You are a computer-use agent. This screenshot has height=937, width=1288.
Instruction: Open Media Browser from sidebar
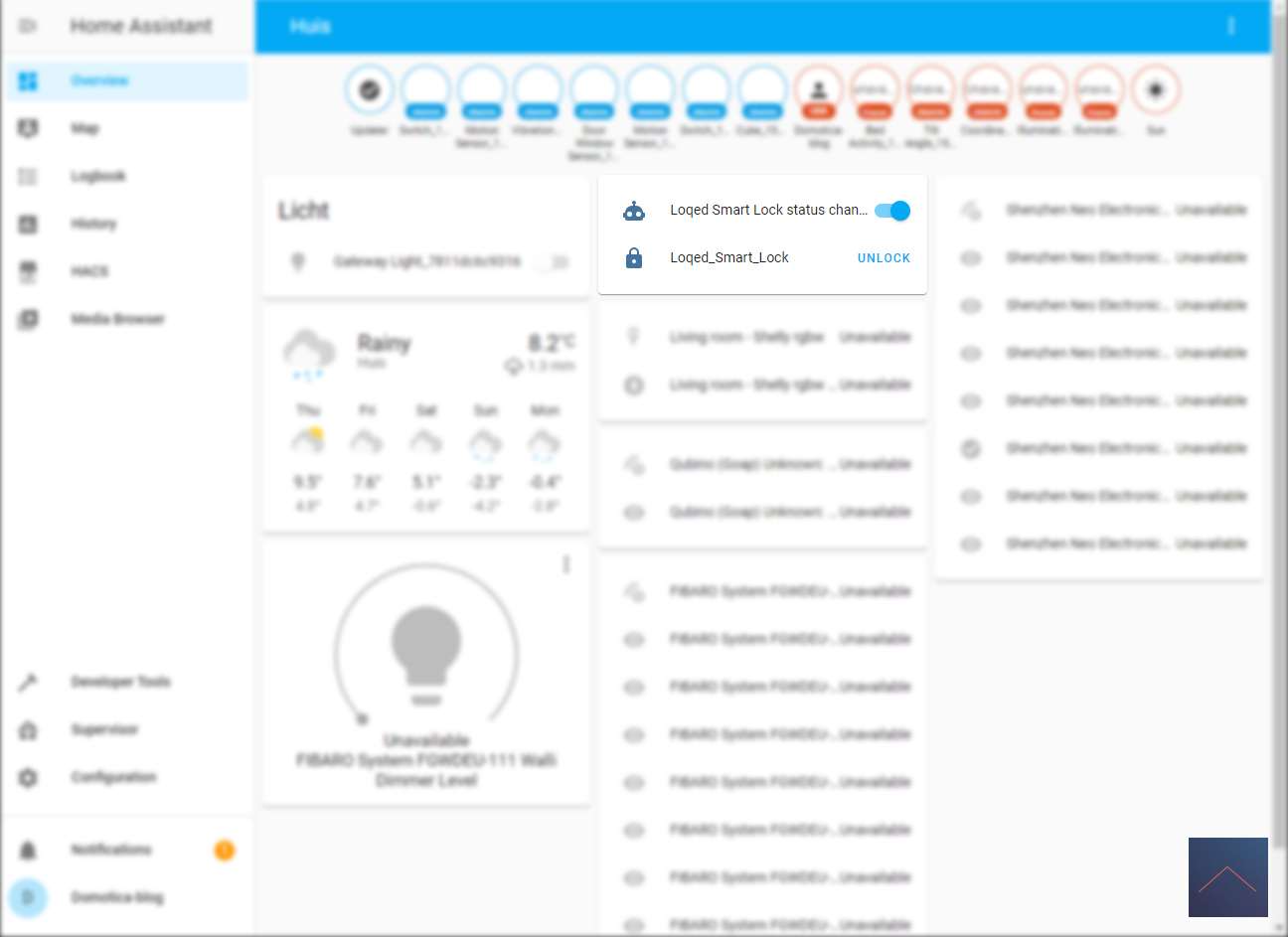tap(116, 319)
